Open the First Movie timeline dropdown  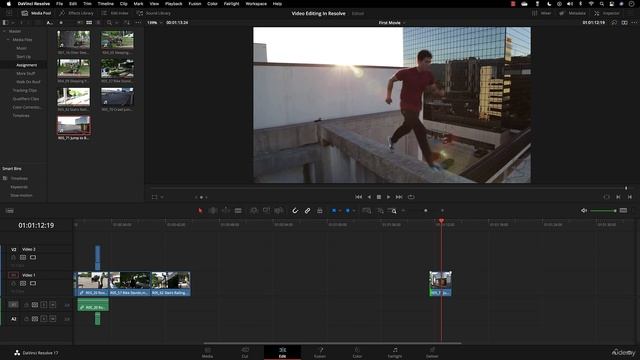click(x=392, y=23)
